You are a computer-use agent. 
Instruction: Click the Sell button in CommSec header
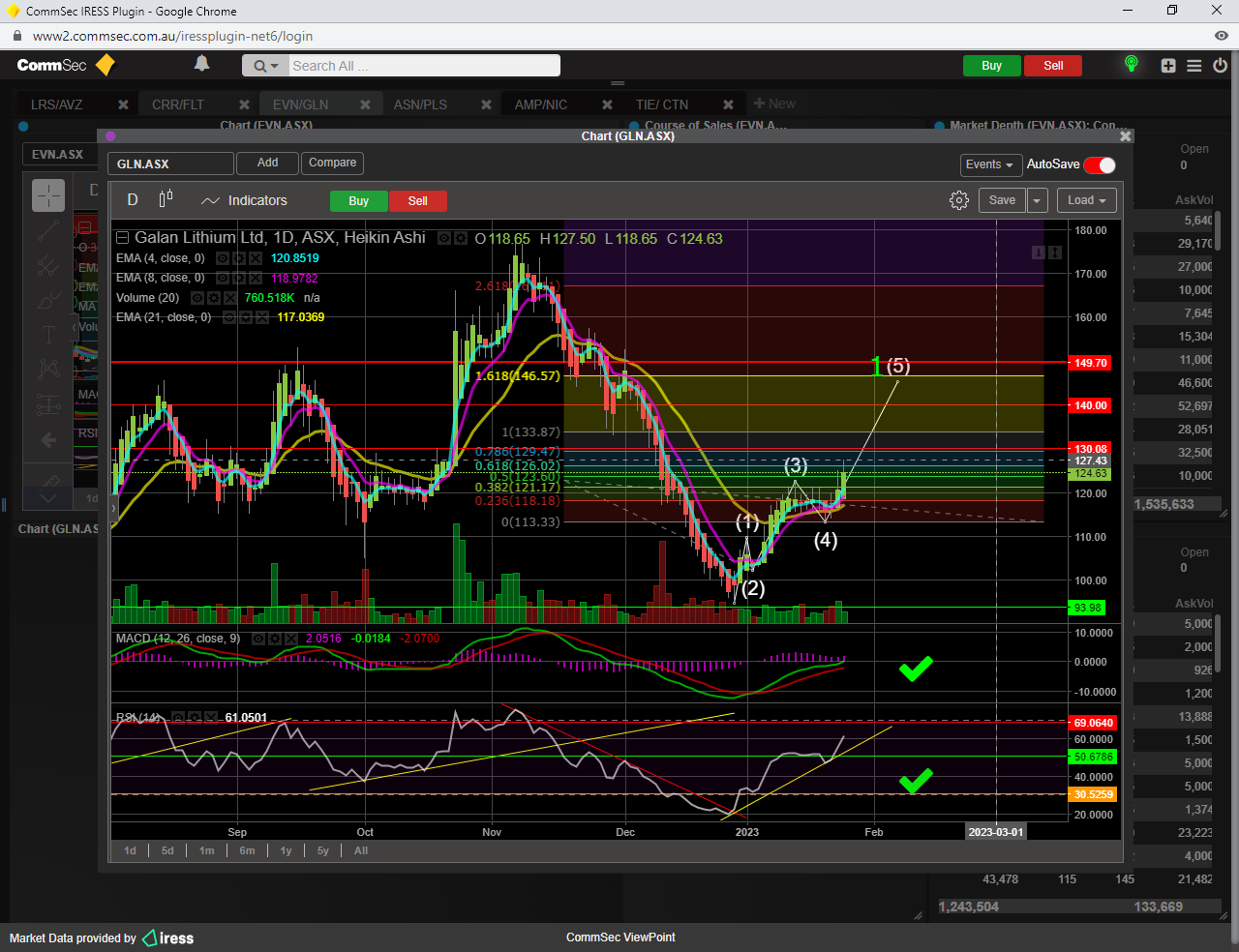(x=1053, y=66)
